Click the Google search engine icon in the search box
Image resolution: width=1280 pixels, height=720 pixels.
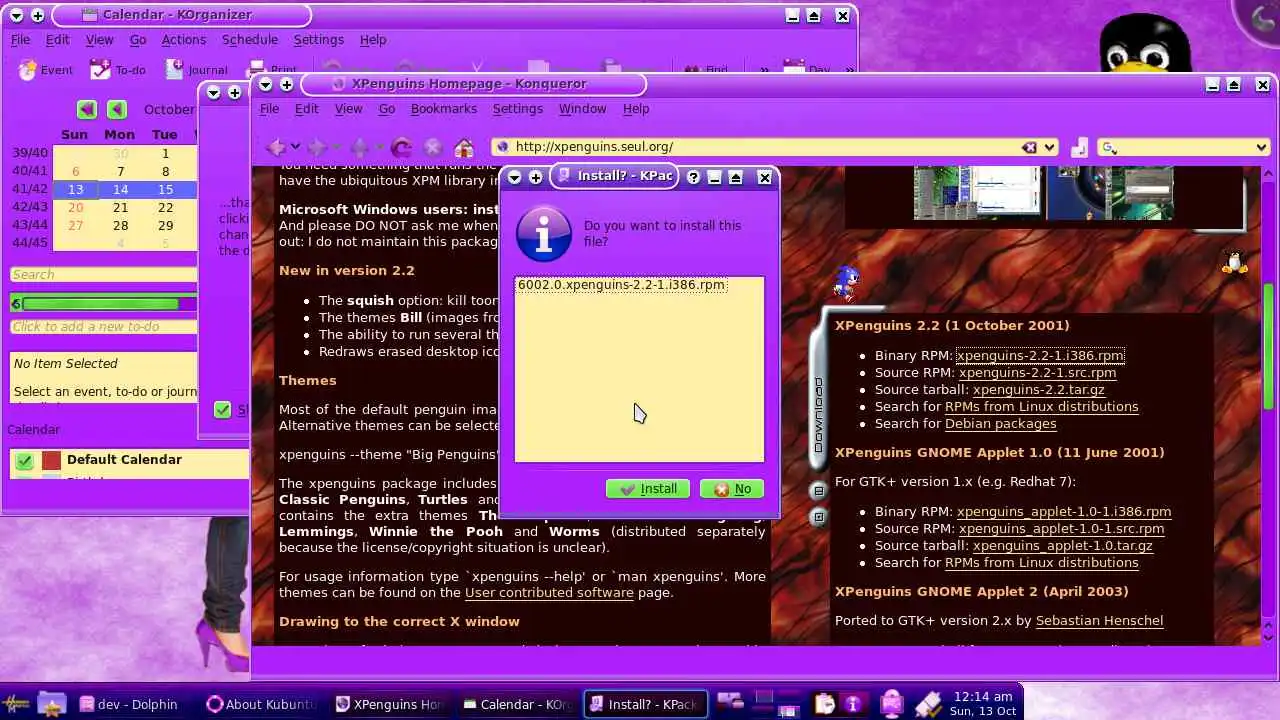(1108, 148)
